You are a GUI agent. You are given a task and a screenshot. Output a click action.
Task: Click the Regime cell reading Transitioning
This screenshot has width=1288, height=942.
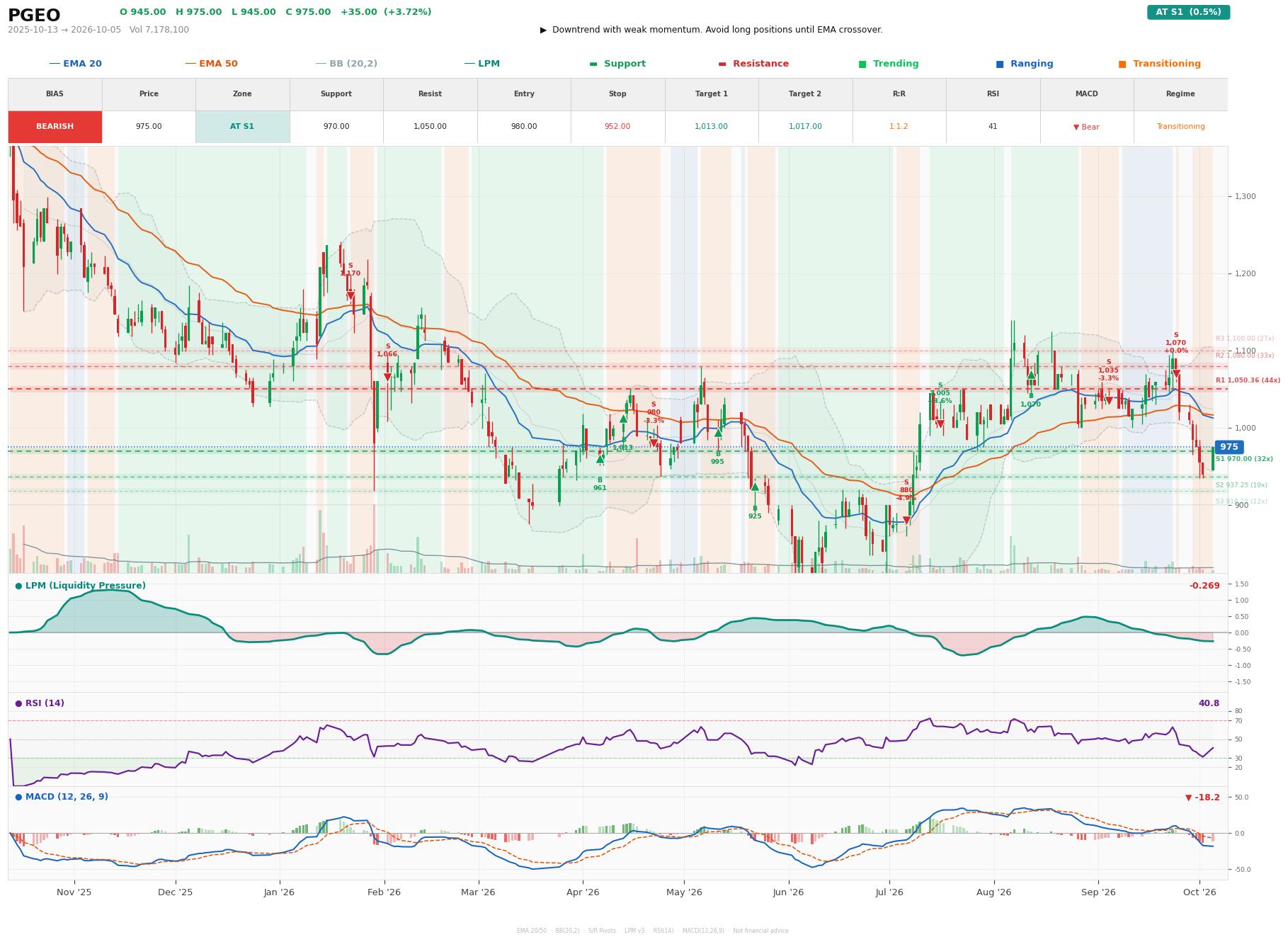tap(1180, 127)
